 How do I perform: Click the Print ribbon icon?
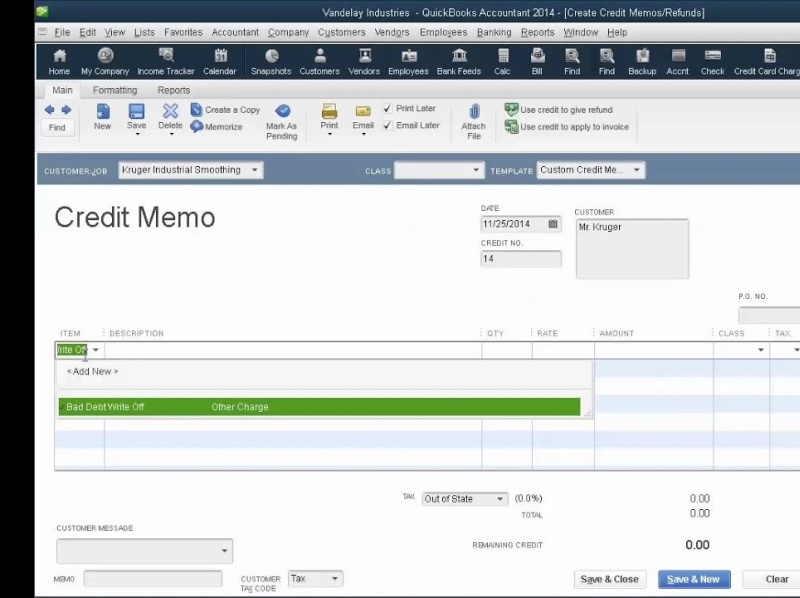(329, 117)
